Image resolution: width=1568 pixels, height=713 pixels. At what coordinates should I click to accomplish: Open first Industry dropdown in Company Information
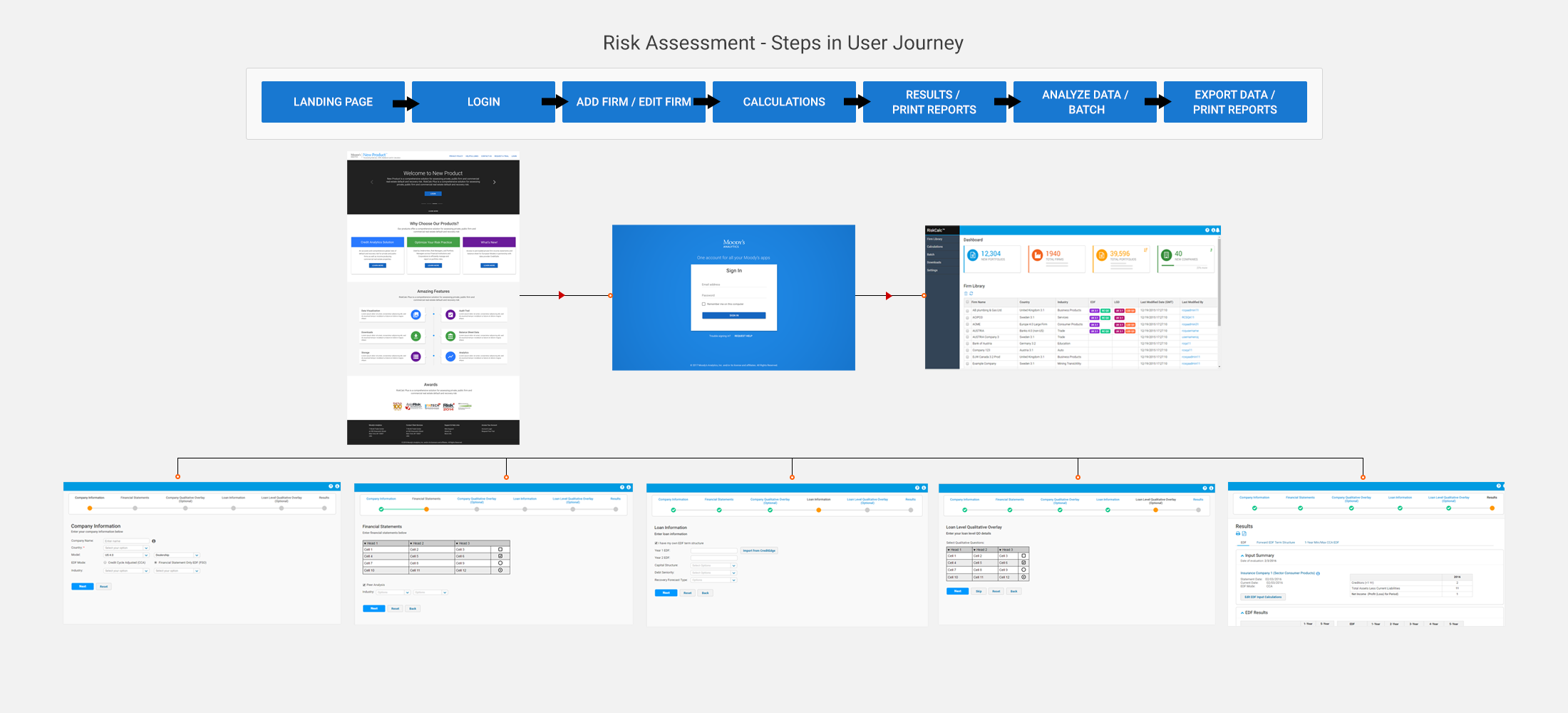126,571
